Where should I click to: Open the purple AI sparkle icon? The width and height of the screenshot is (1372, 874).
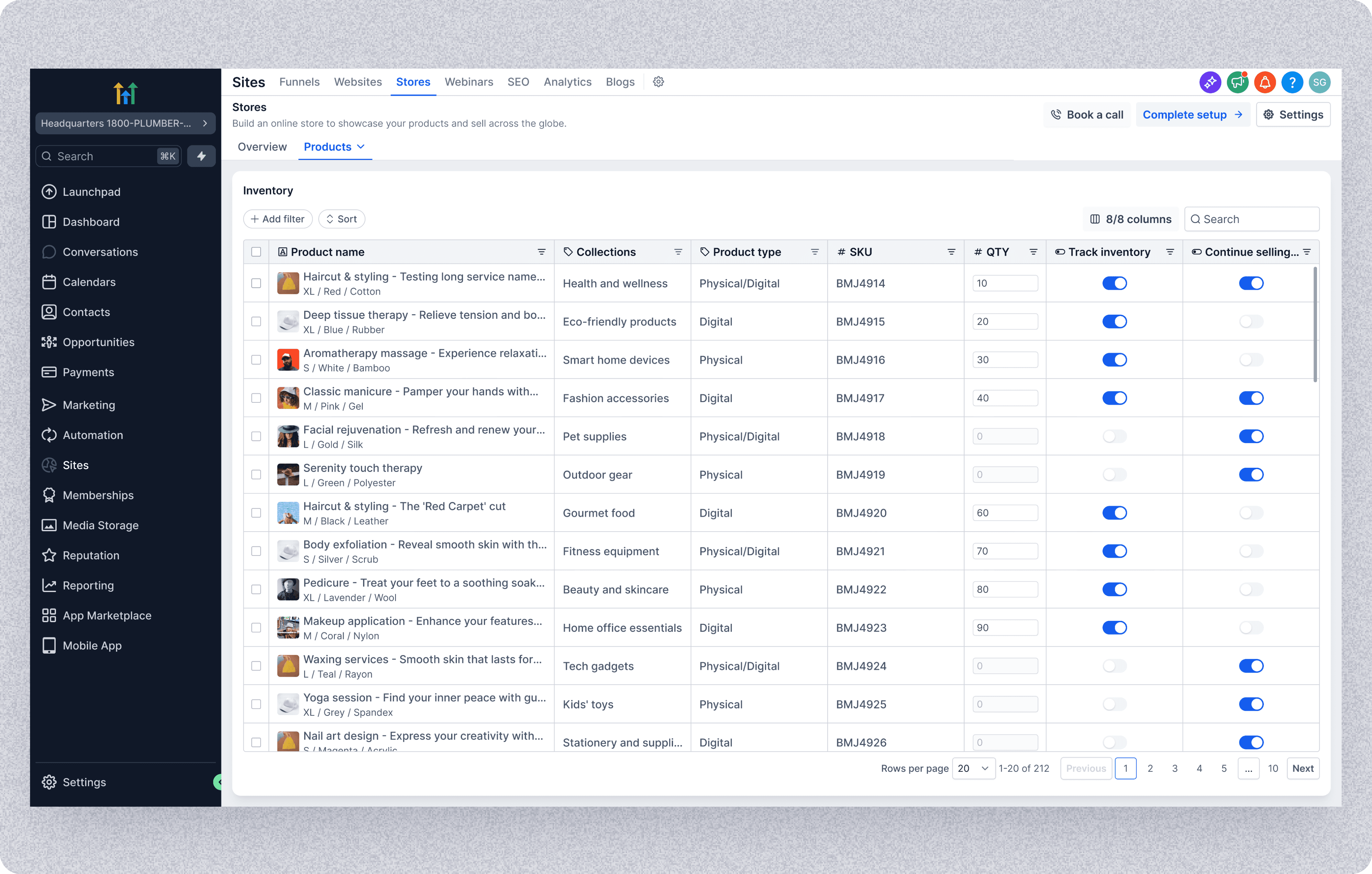[1210, 82]
